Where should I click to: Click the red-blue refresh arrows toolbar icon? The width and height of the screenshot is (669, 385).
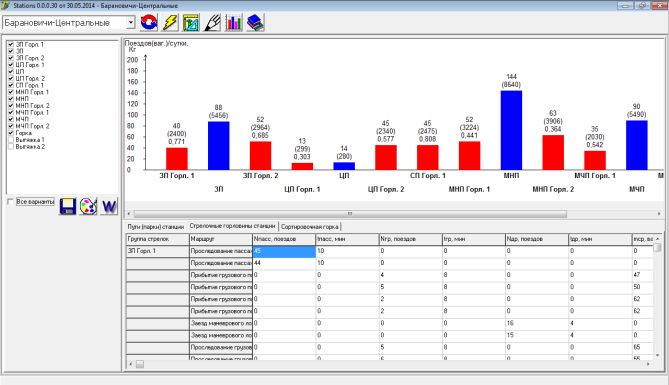pos(149,23)
